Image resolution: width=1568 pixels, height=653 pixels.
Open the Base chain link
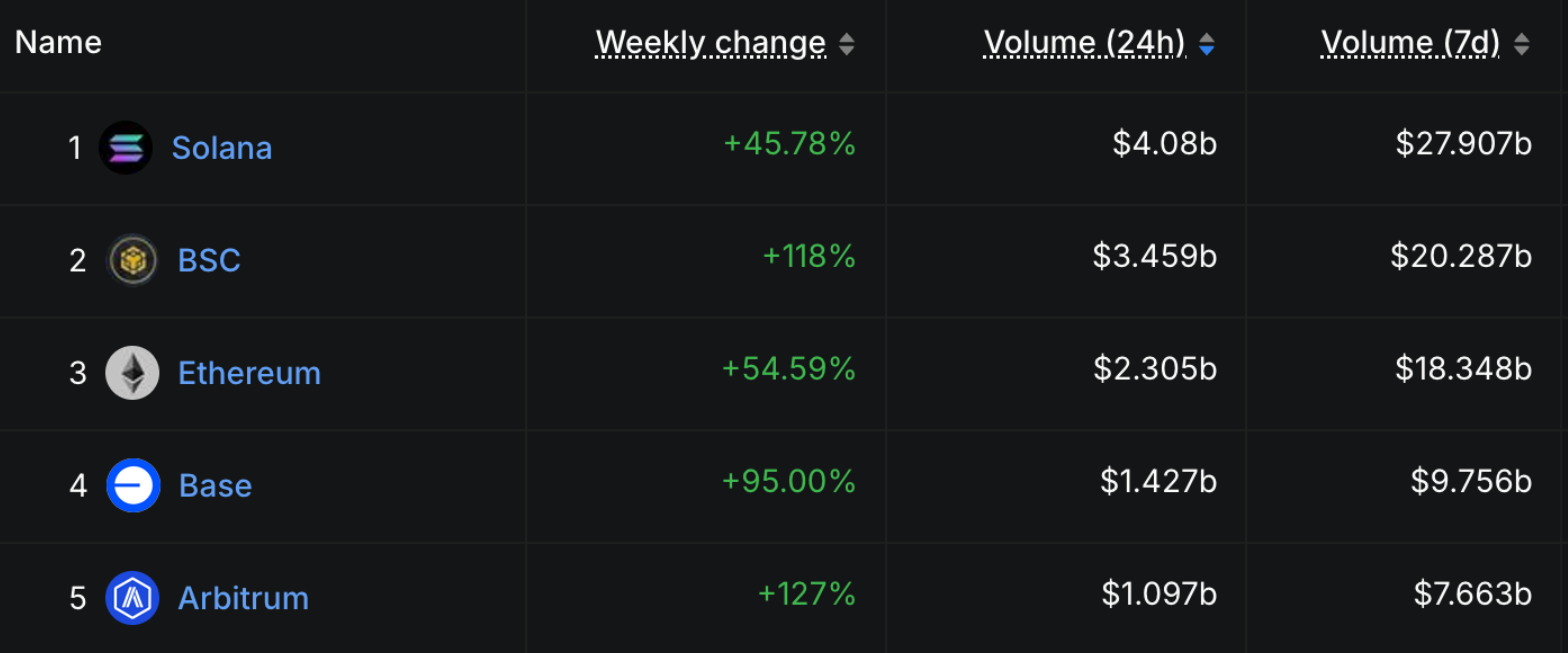point(215,485)
